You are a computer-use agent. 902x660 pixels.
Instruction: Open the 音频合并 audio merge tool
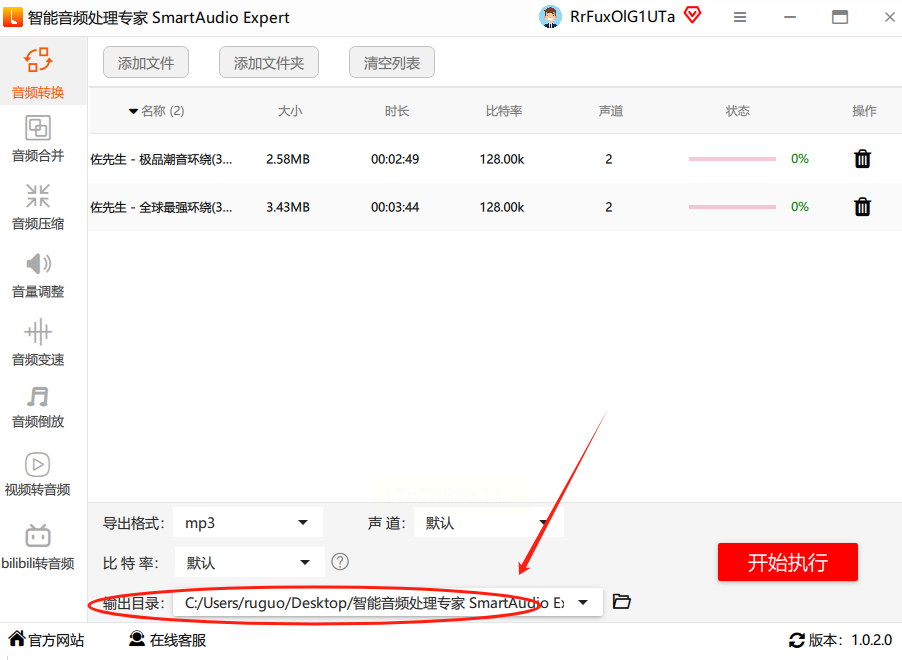coord(38,139)
